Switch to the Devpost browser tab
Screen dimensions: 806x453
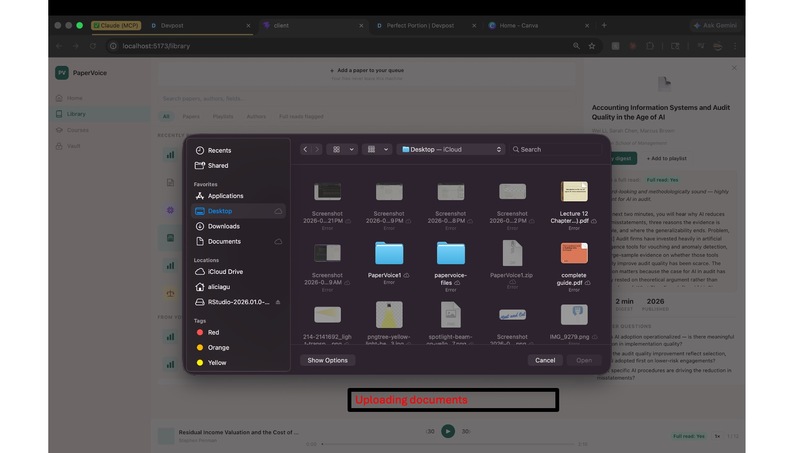point(200,25)
